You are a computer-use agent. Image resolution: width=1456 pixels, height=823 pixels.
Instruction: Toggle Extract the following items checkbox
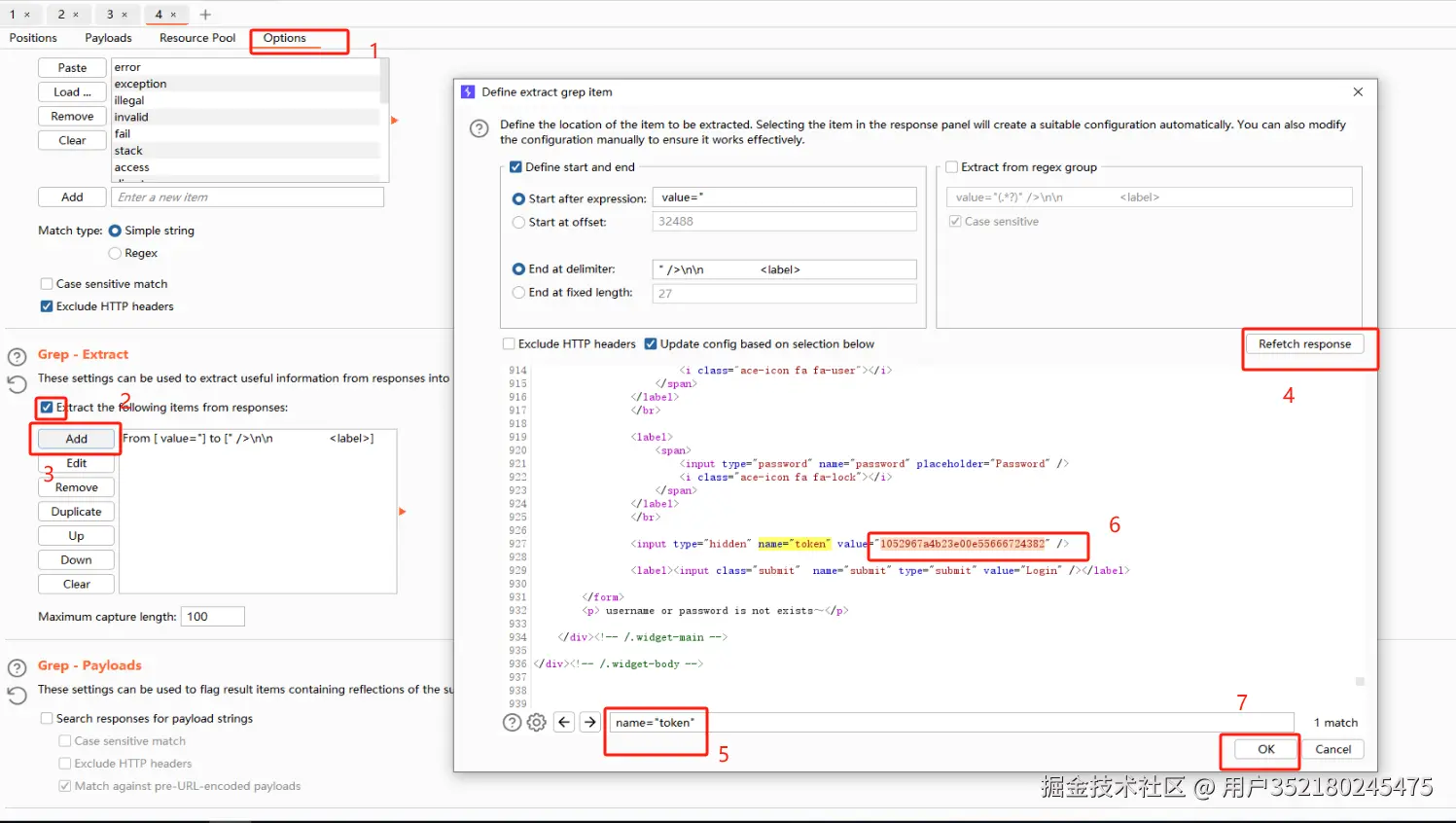(47, 408)
